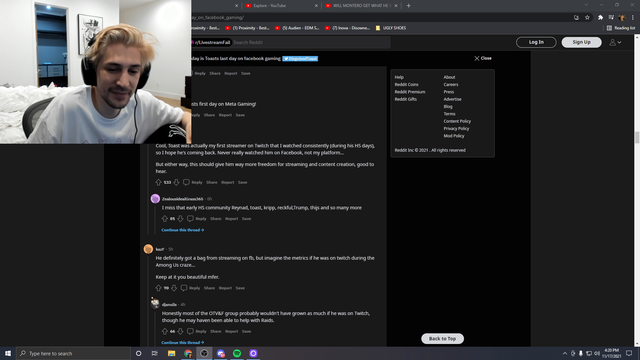Downvote the 66-point OTV&F group comment
640x360 pixels.
[x=180, y=331]
